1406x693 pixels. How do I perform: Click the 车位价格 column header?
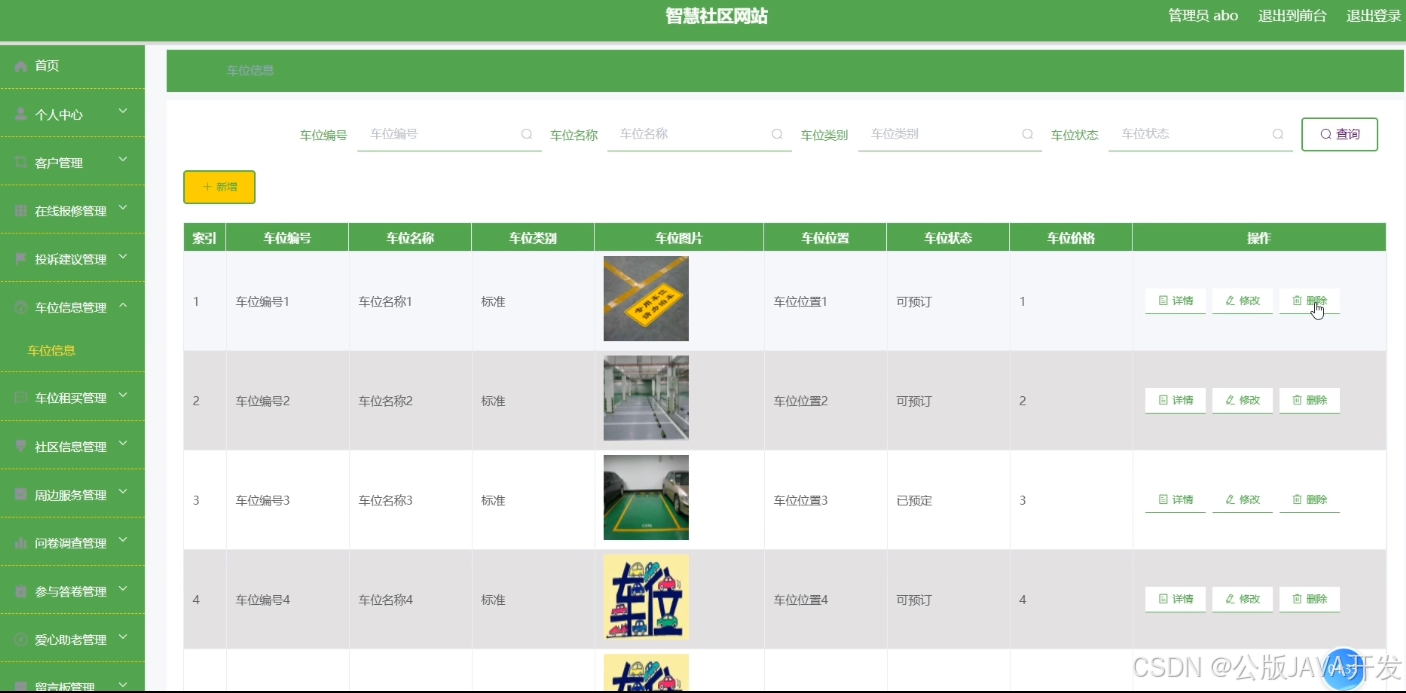[x=1070, y=238]
